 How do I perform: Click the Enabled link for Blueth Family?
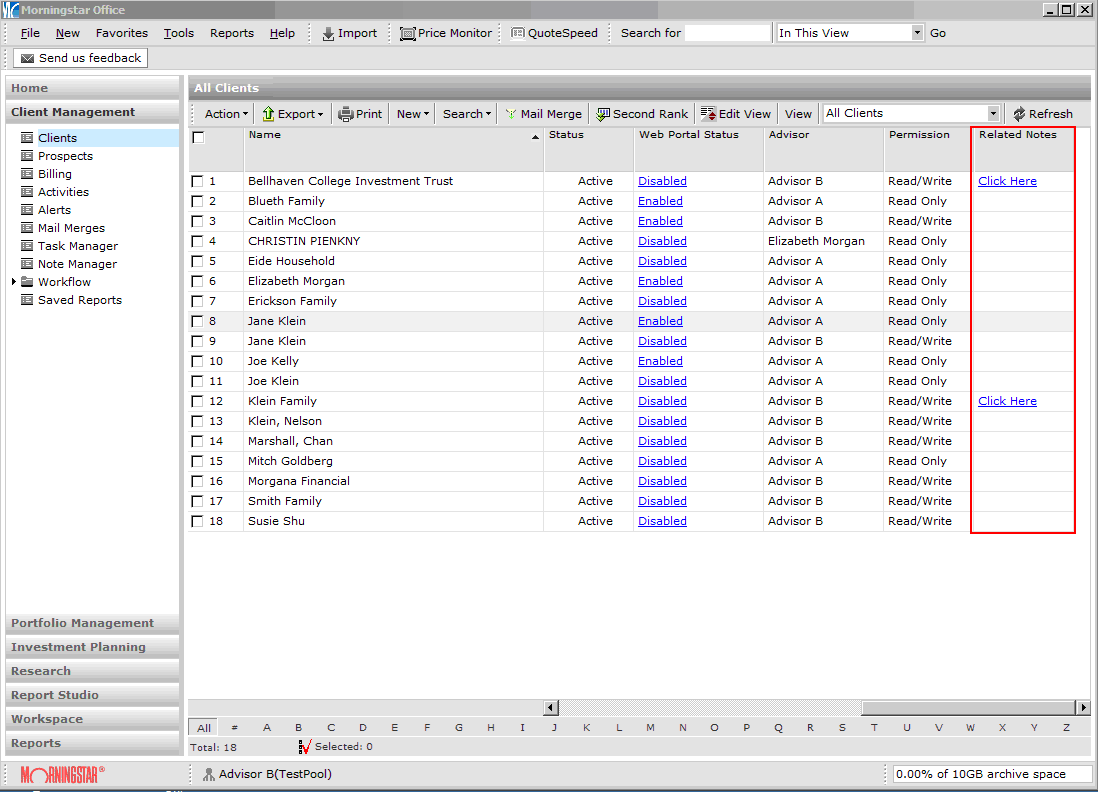pos(660,201)
